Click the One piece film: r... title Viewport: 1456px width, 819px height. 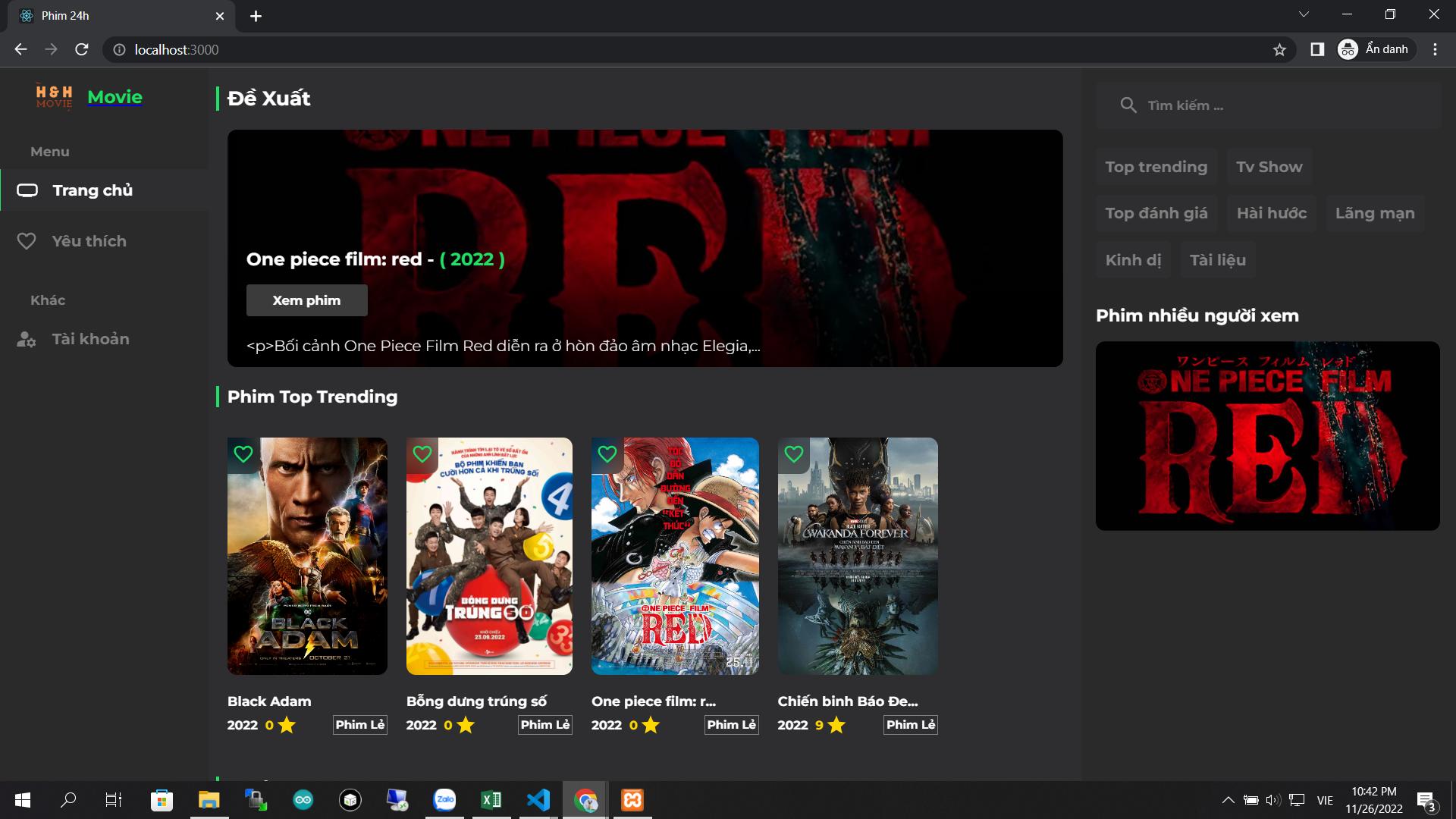[x=654, y=701]
